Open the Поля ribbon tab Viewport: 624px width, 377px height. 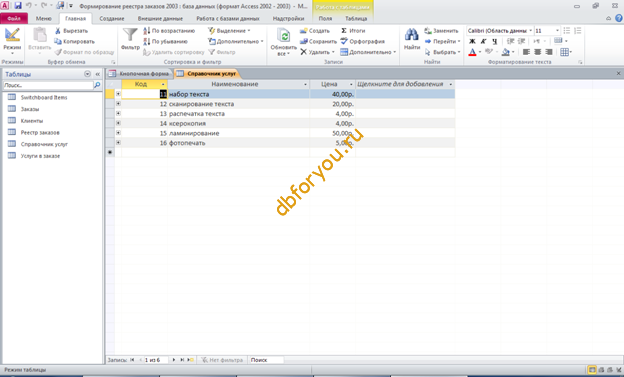click(x=325, y=18)
